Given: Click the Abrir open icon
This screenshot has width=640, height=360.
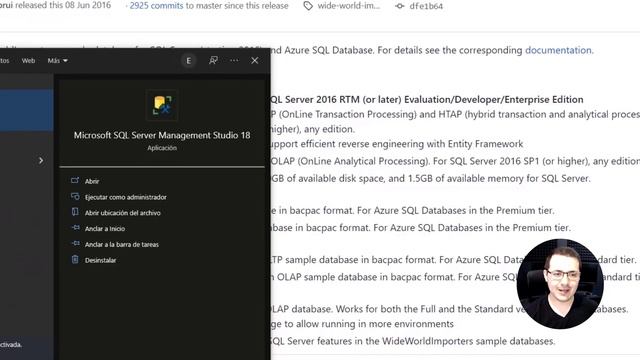Looking at the screenshot, I should pyautogui.click(x=75, y=180).
